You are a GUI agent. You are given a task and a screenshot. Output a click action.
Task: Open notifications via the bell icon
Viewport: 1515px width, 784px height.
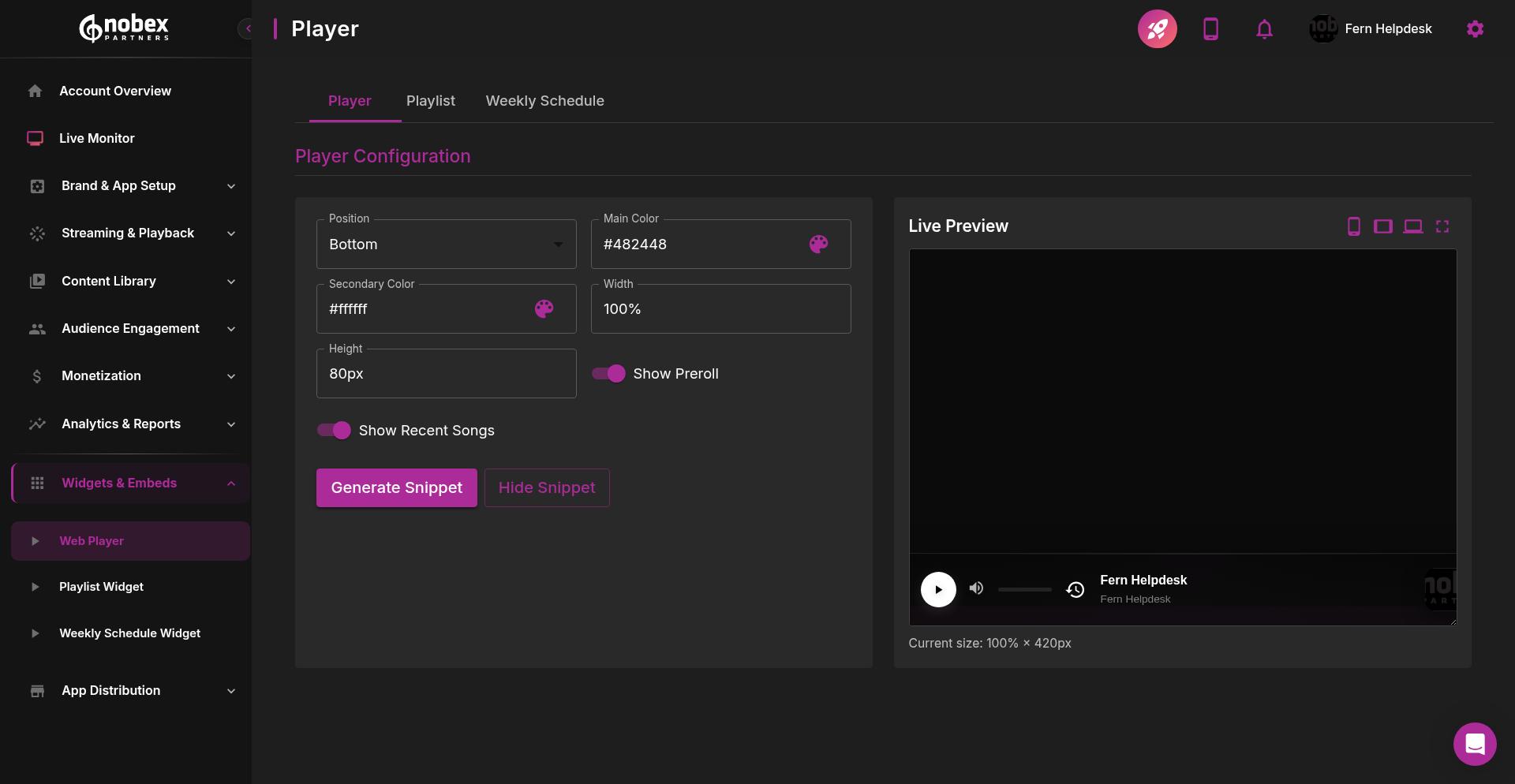pos(1264,28)
